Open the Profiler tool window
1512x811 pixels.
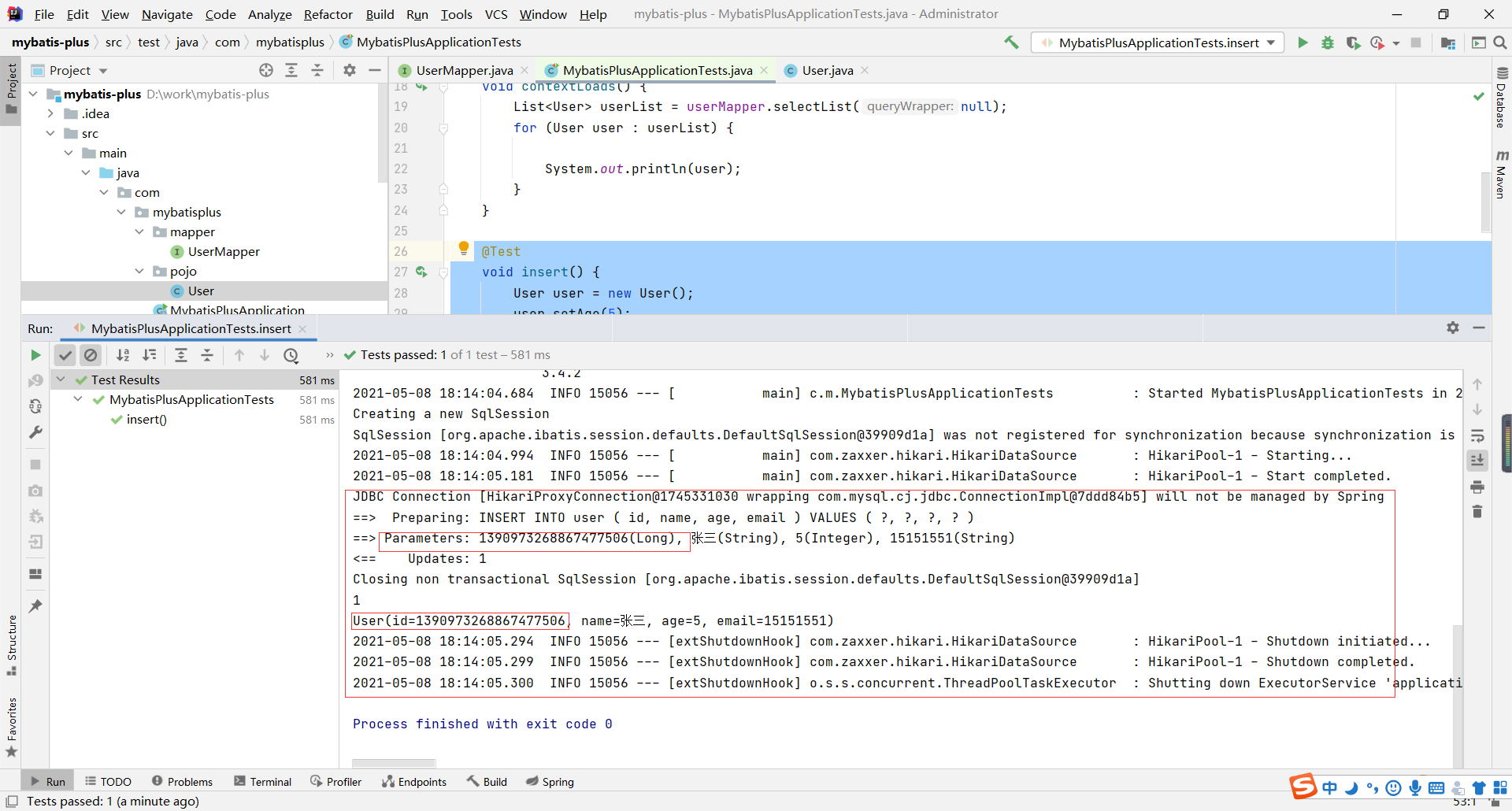(x=336, y=782)
